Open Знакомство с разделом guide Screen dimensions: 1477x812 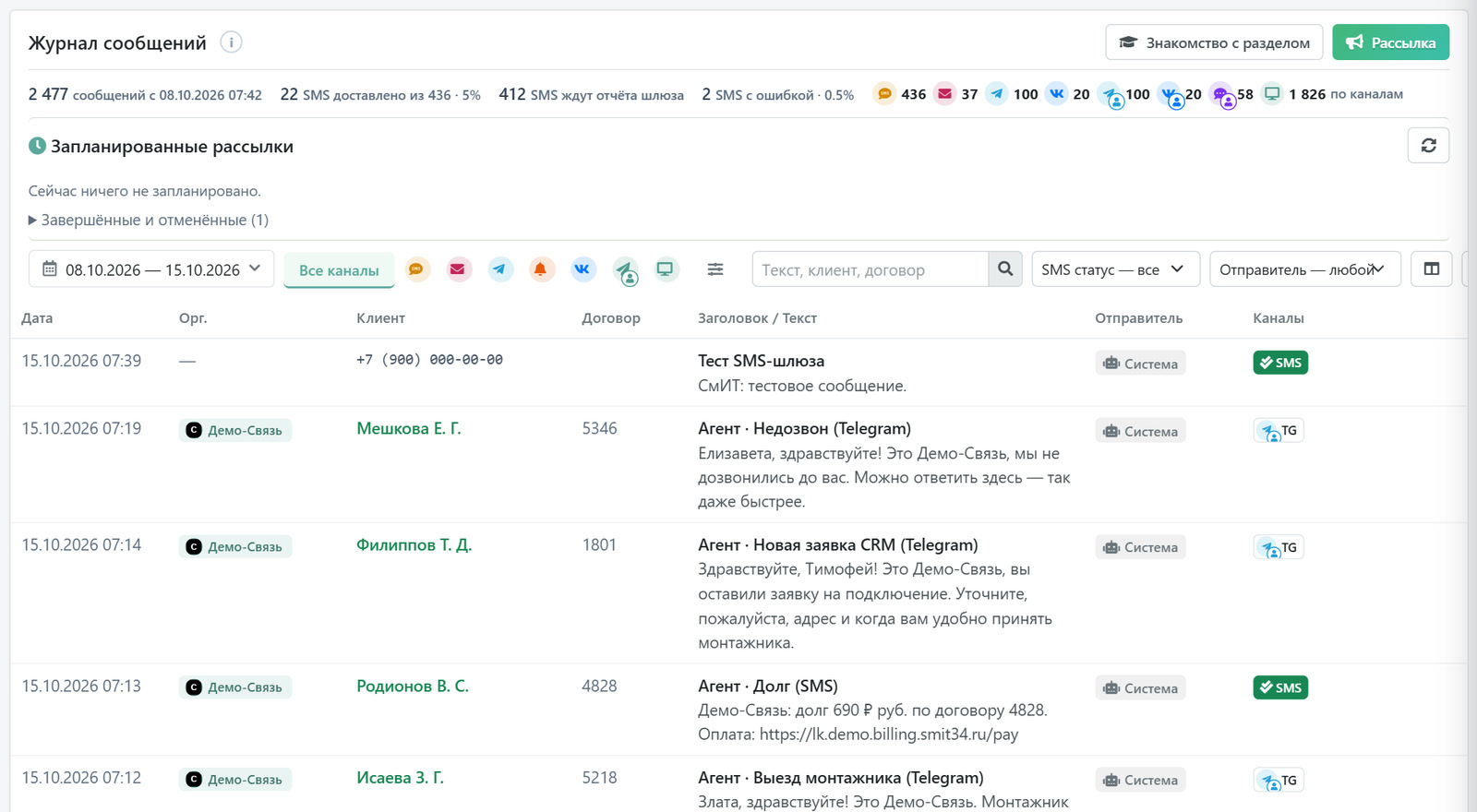[1214, 42]
